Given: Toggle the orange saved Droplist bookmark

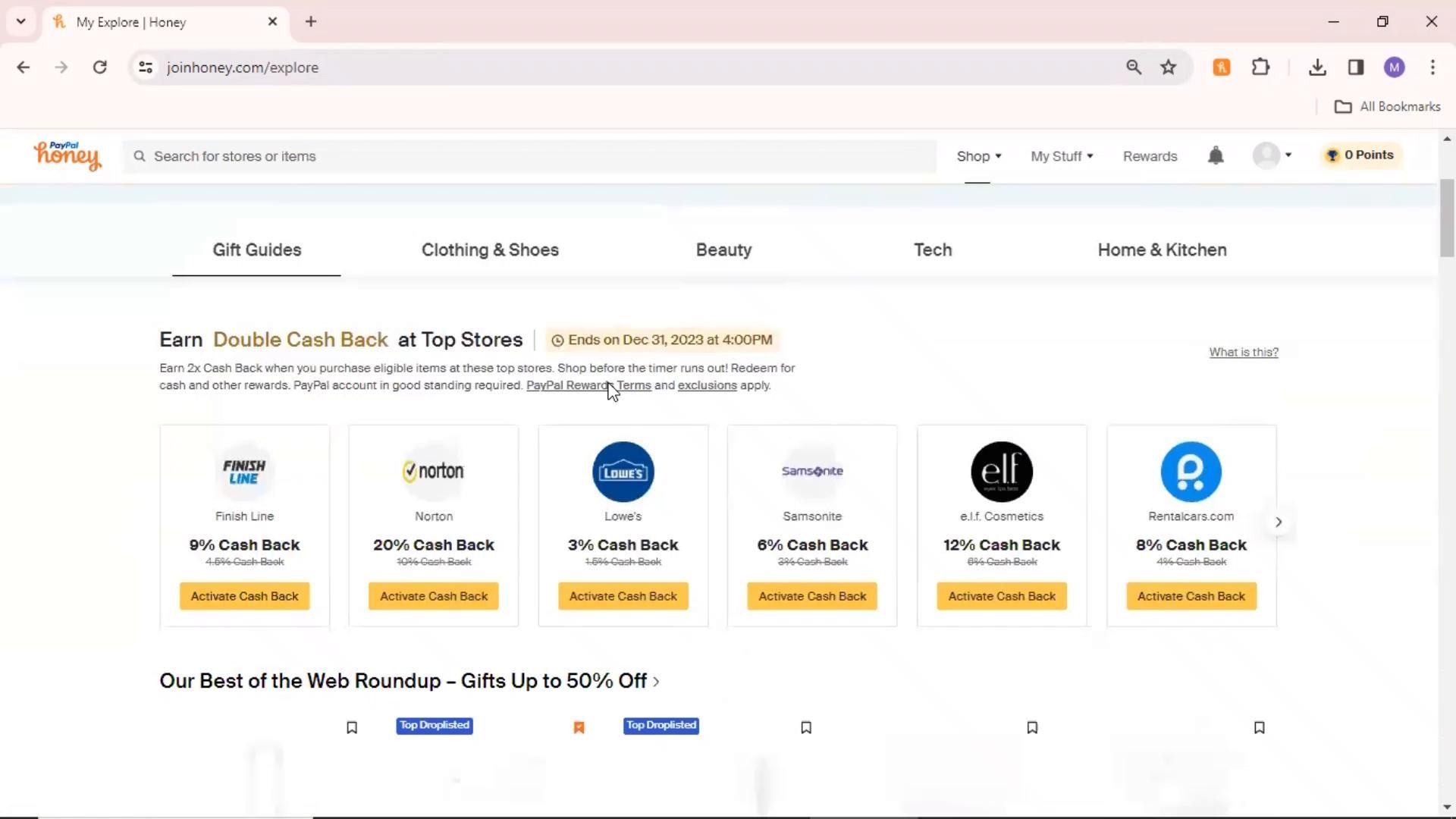Looking at the screenshot, I should coord(579,727).
